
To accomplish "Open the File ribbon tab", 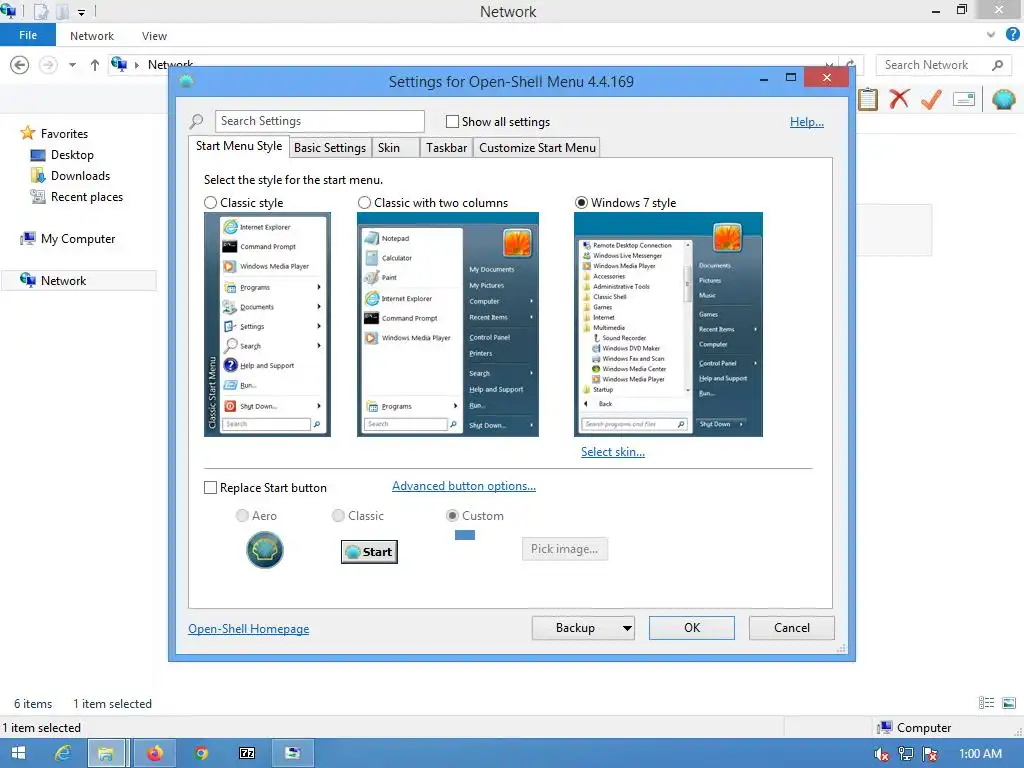I will point(28,35).
